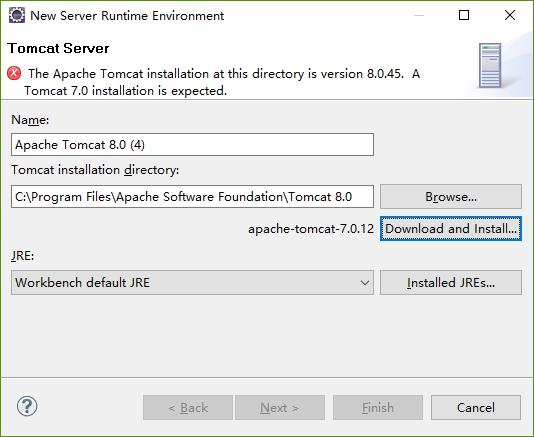Close the dialog with the X button
The width and height of the screenshot is (534, 437).
[x=510, y=15]
